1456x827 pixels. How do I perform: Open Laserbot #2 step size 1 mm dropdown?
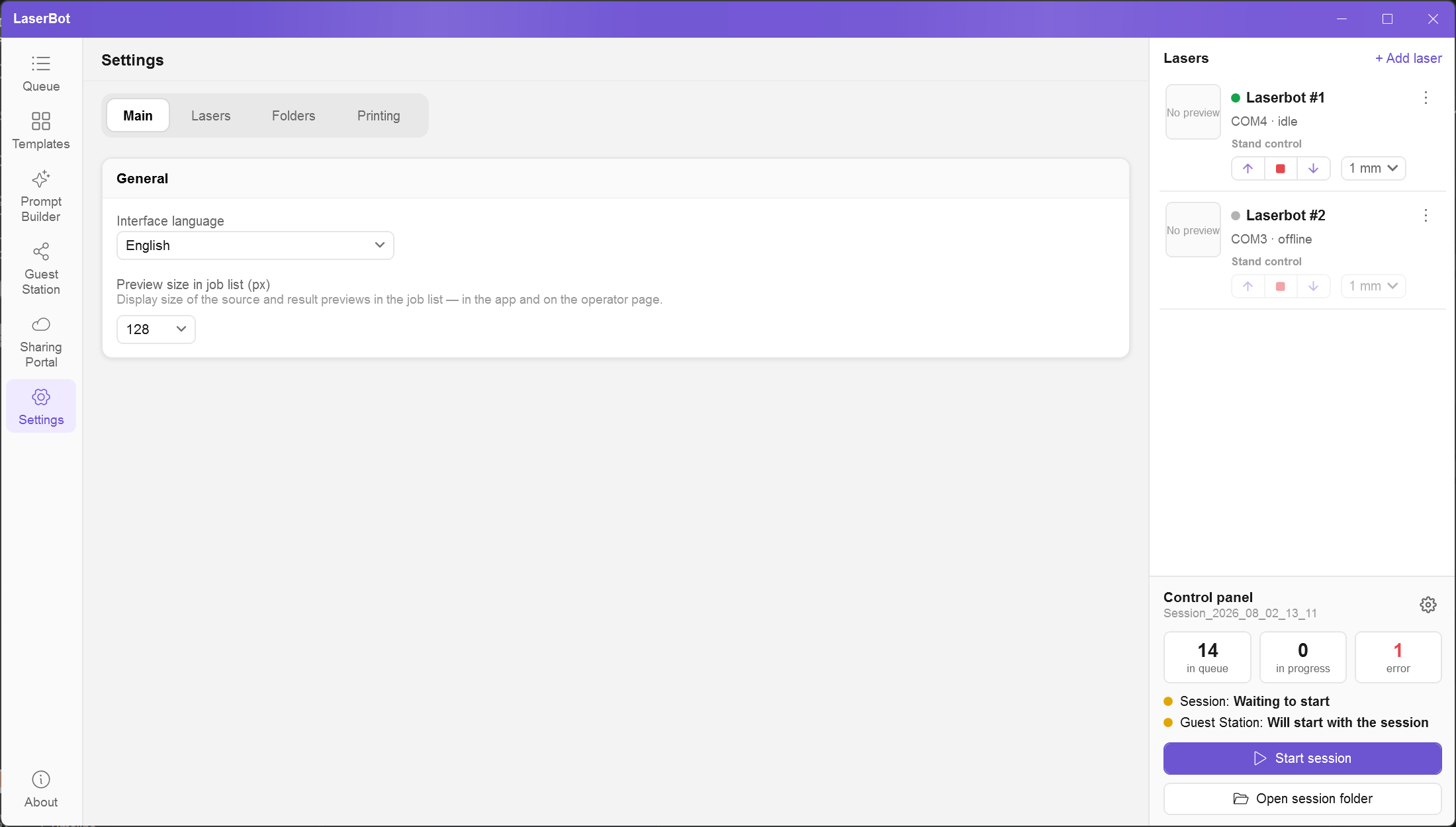point(1373,286)
